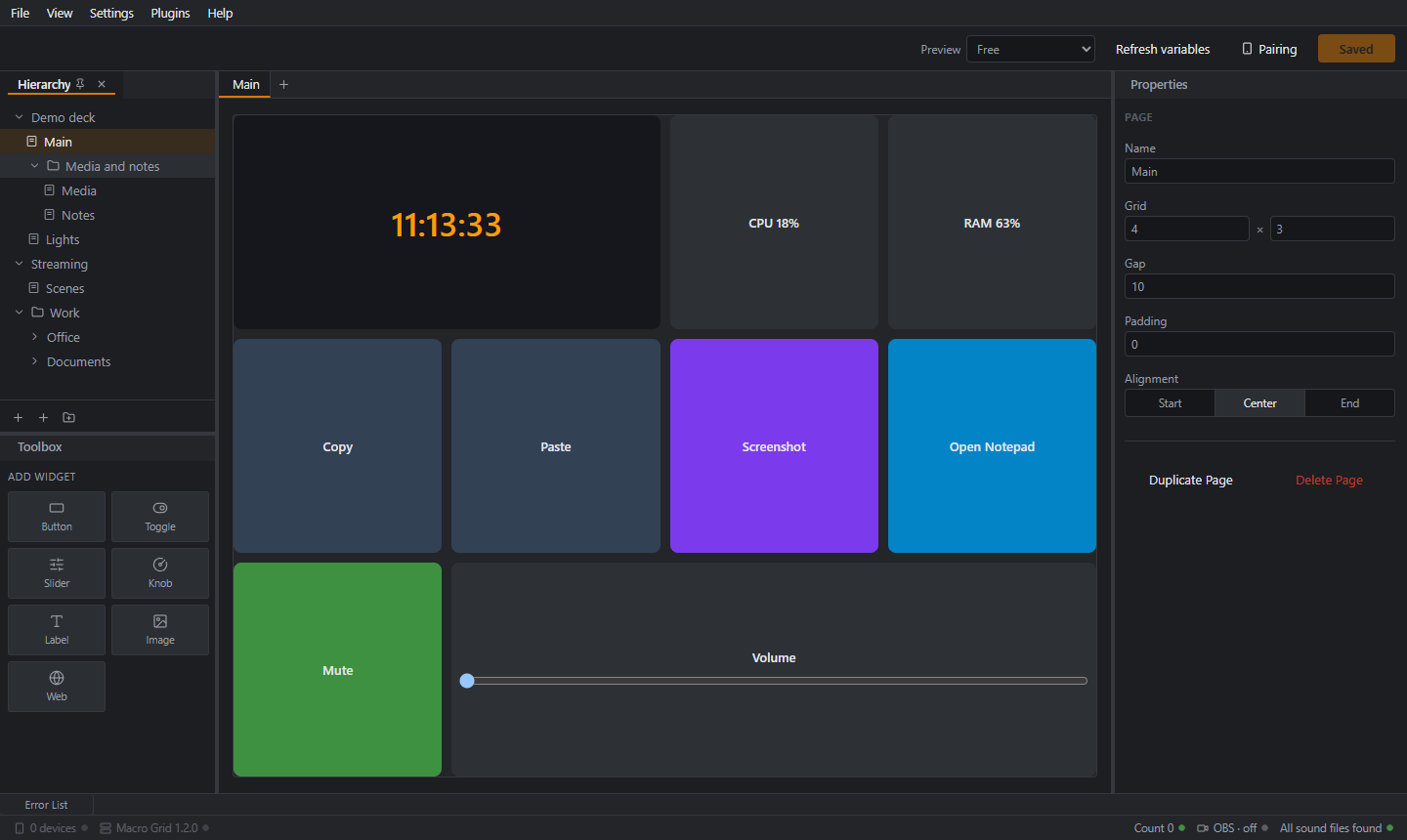Close the Hierarchy panel

102,84
